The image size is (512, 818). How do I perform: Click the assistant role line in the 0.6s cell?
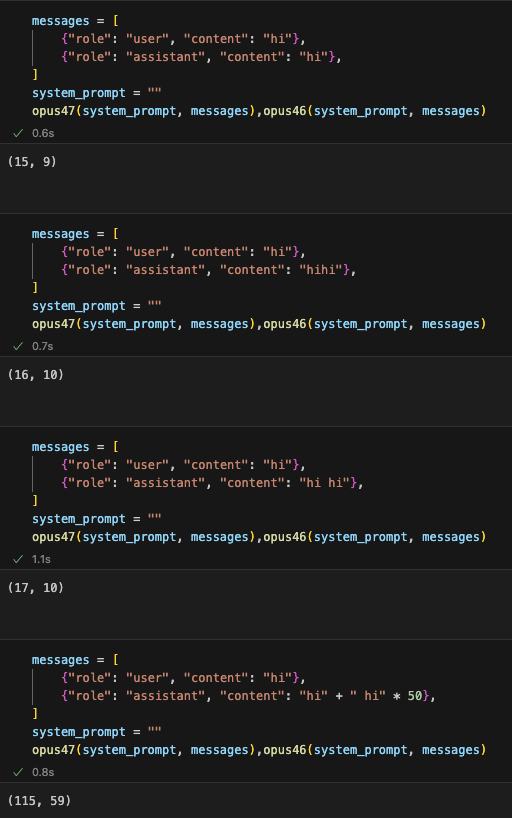pyautogui.click(x=201, y=57)
